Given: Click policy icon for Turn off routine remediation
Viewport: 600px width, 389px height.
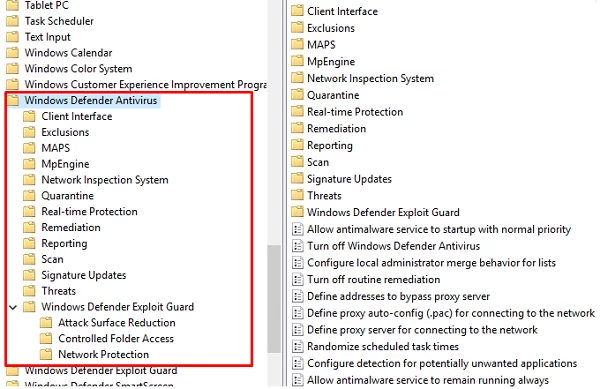Looking at the screenshot, I should pyautogui.click(x=297, y=280).
